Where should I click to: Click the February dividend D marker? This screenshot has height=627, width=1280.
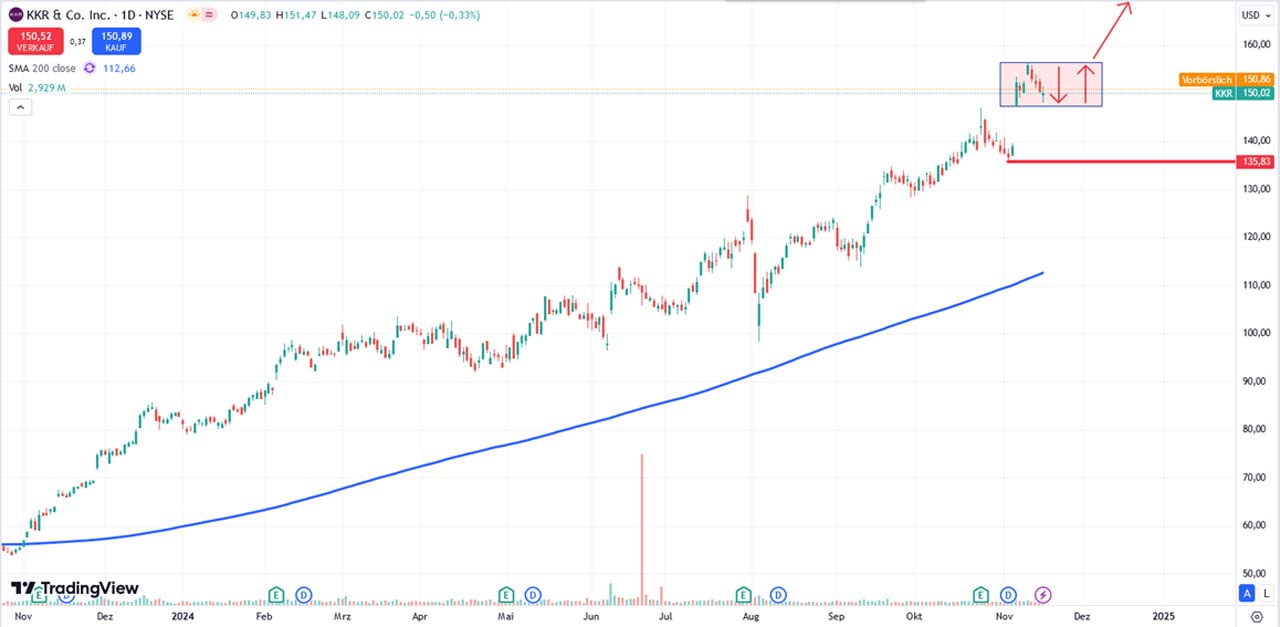click(x=303, y=595)
